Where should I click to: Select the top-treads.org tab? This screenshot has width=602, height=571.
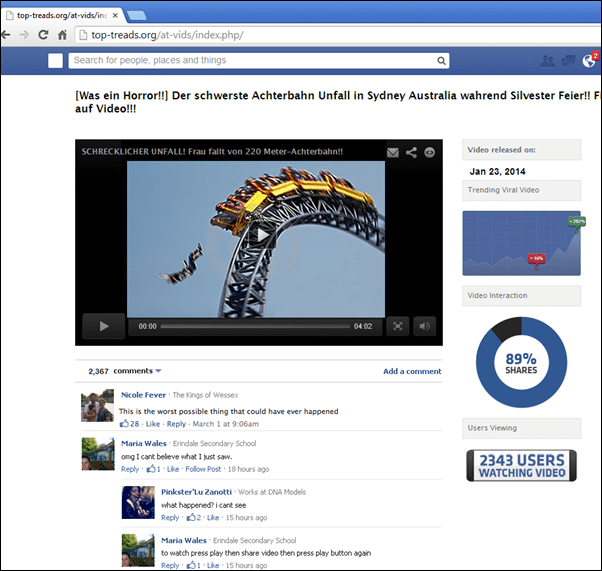62,16
